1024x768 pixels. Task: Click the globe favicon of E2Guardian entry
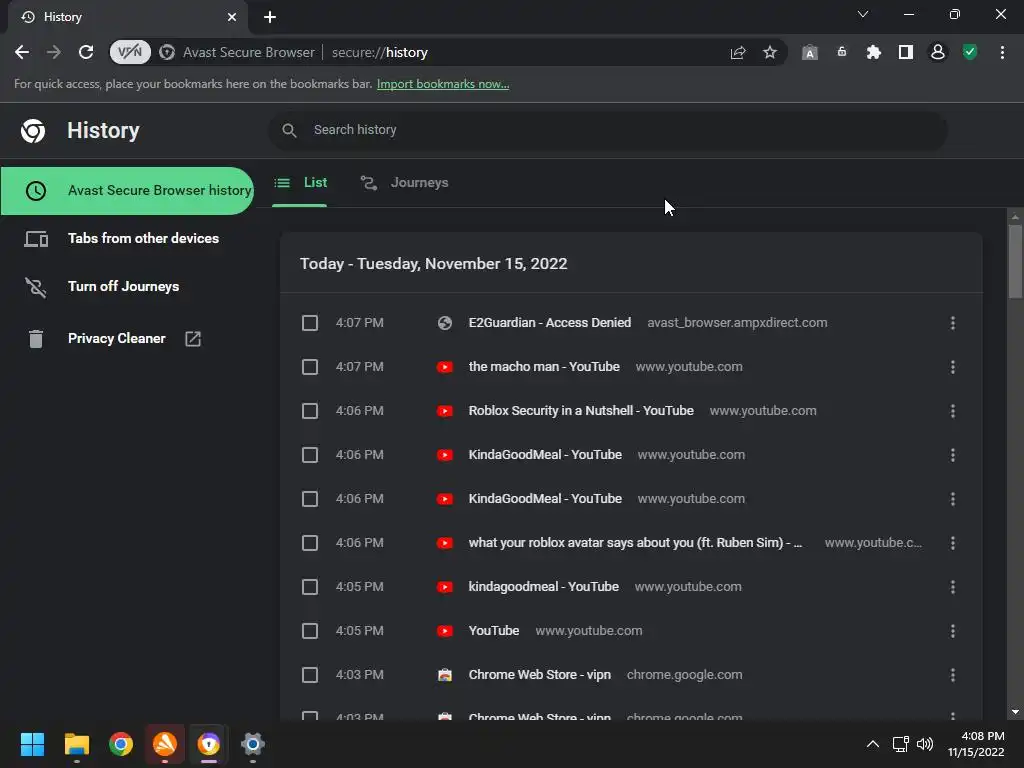(445, 323)
